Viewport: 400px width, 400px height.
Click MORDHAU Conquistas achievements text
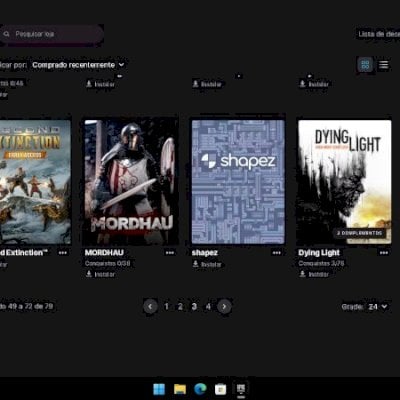click(x=107, y=263)
